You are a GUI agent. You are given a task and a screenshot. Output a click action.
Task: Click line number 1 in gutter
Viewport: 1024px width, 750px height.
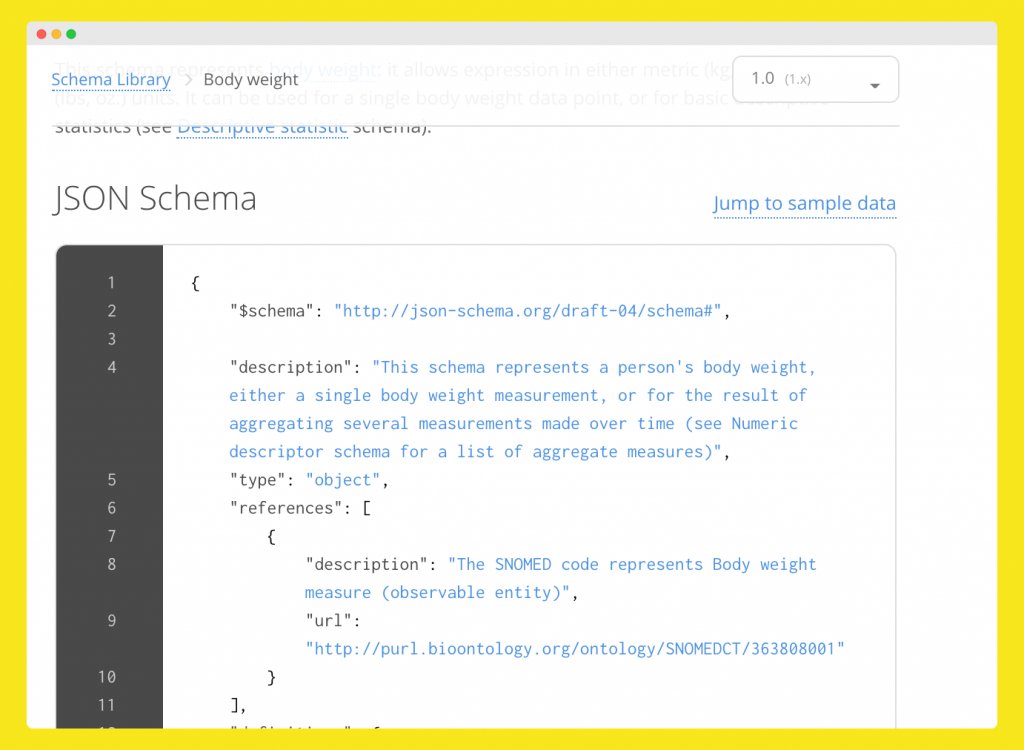coord(112,283)
